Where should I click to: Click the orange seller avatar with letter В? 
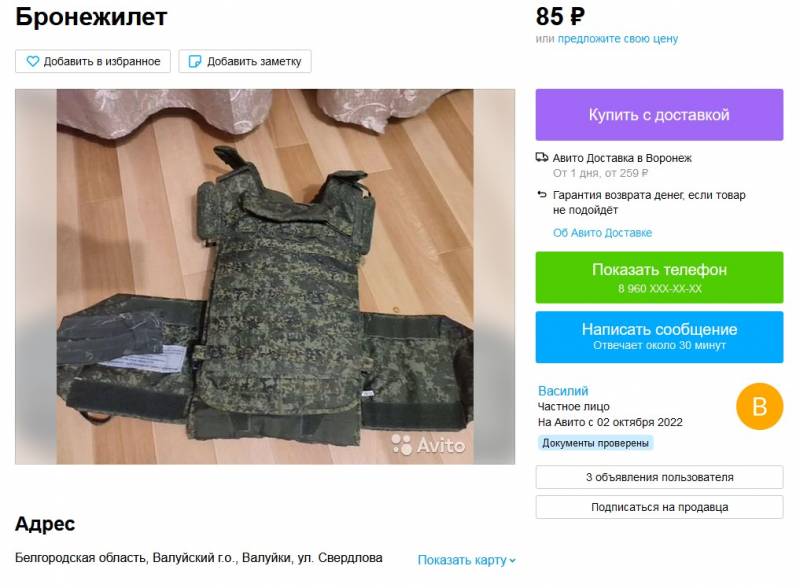[760, 406]
